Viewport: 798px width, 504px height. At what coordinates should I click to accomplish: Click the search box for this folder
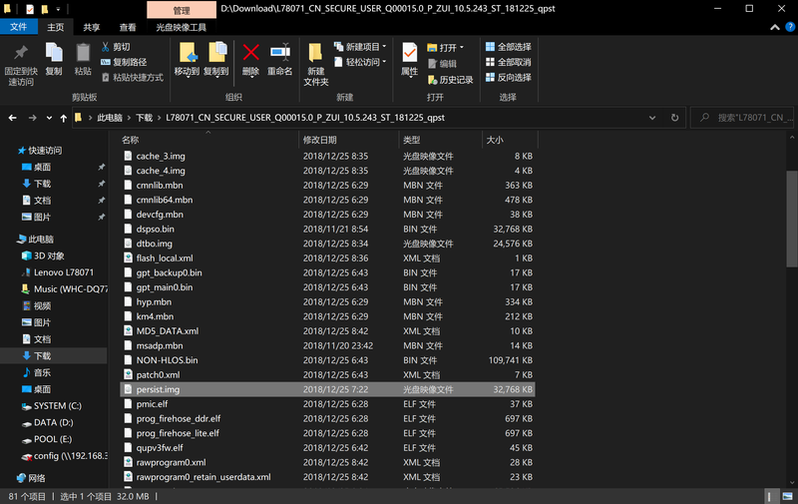[x=743, y=118]
